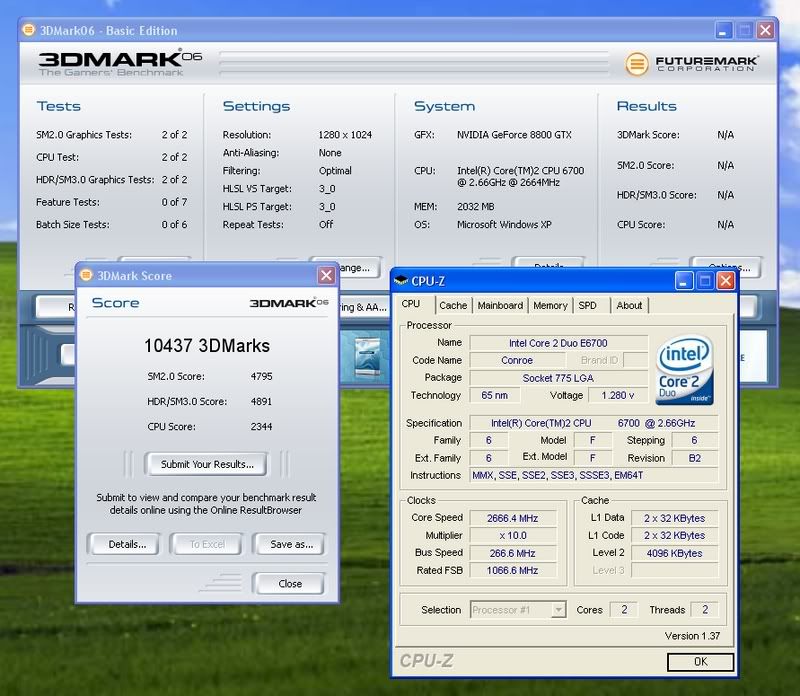Click the Multiplier value x 10.0
This screenshot has height=696, width=800.
(513, 535)
